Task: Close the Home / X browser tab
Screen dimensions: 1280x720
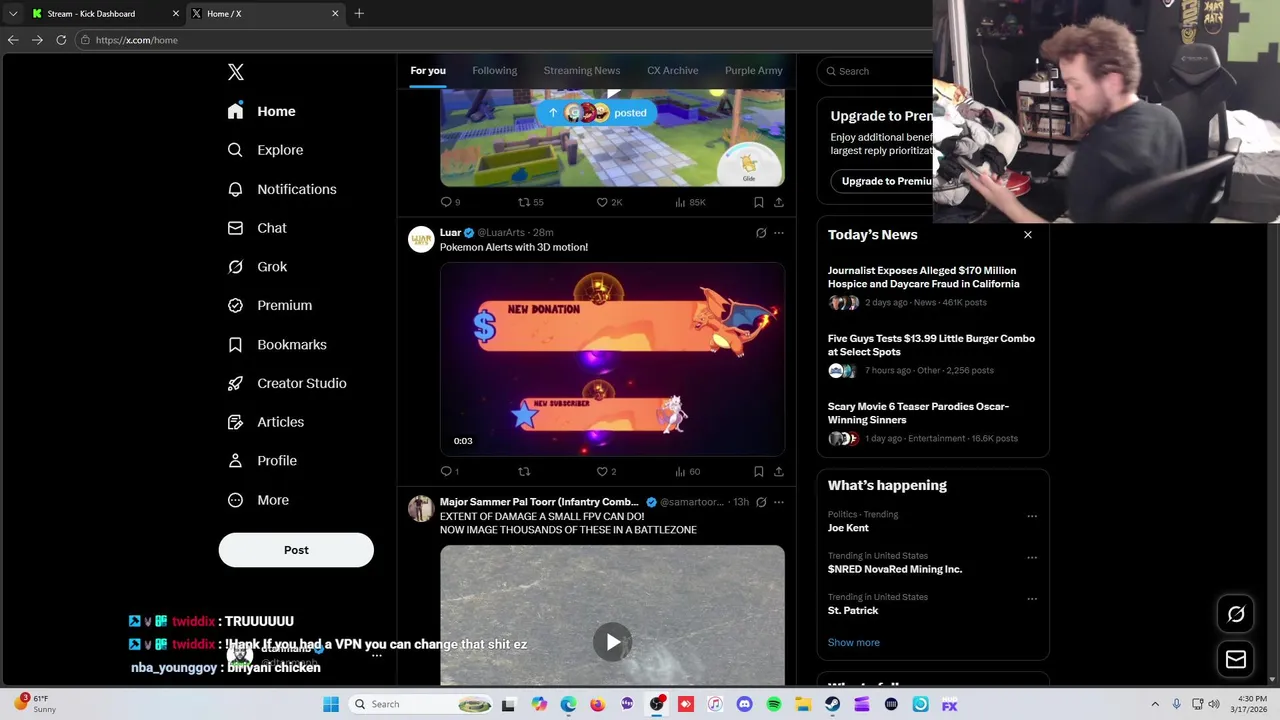Action: point(335,14)
